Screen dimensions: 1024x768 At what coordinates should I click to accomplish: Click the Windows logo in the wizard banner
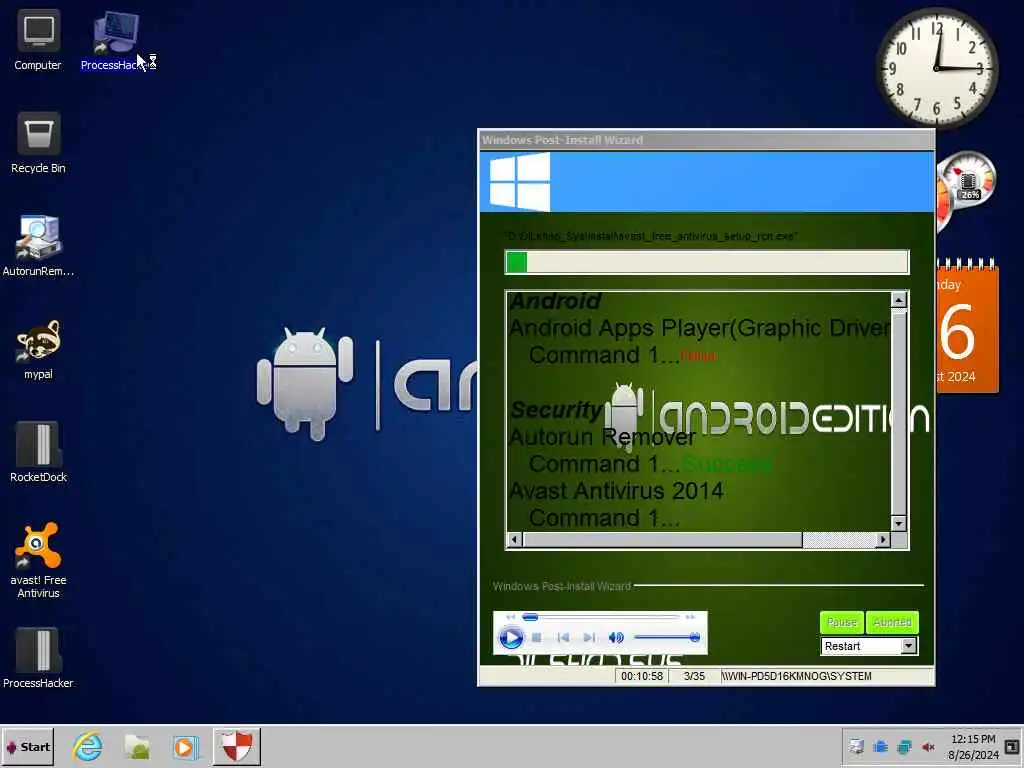point(519,181)
